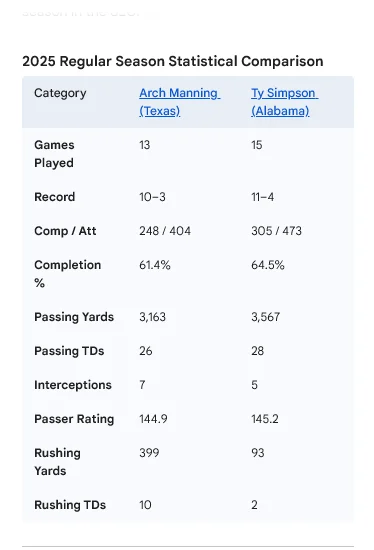Select Simpson's 145.2 passer rating value
The image size is (374, 550).
click(x=265, y=419)
